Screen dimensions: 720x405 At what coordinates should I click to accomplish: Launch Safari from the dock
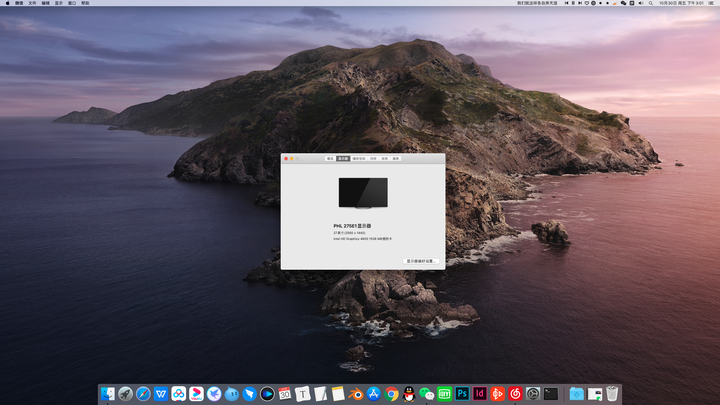[x=143, y=394]
